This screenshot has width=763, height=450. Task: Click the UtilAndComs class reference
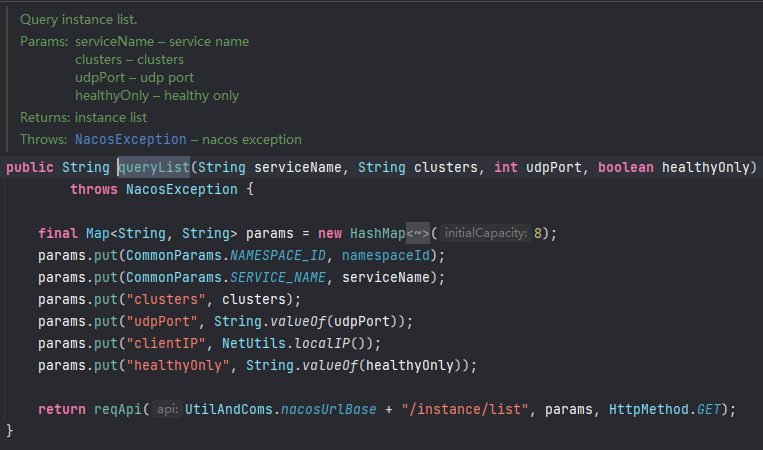coord(230,409)
